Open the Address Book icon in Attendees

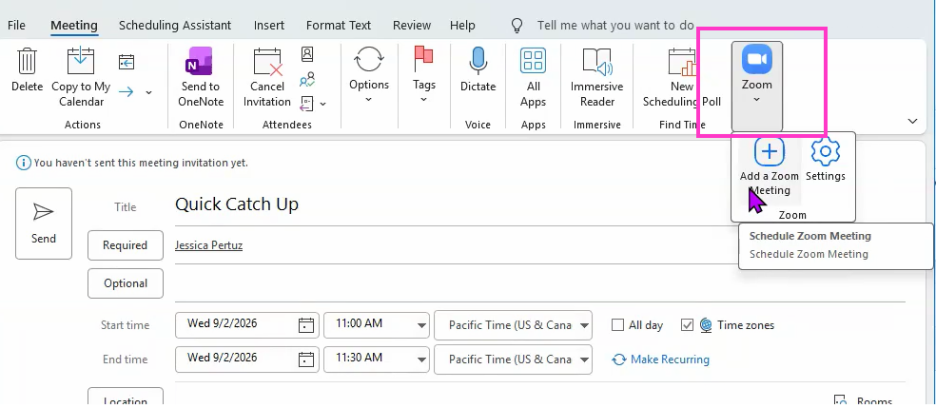307,54
